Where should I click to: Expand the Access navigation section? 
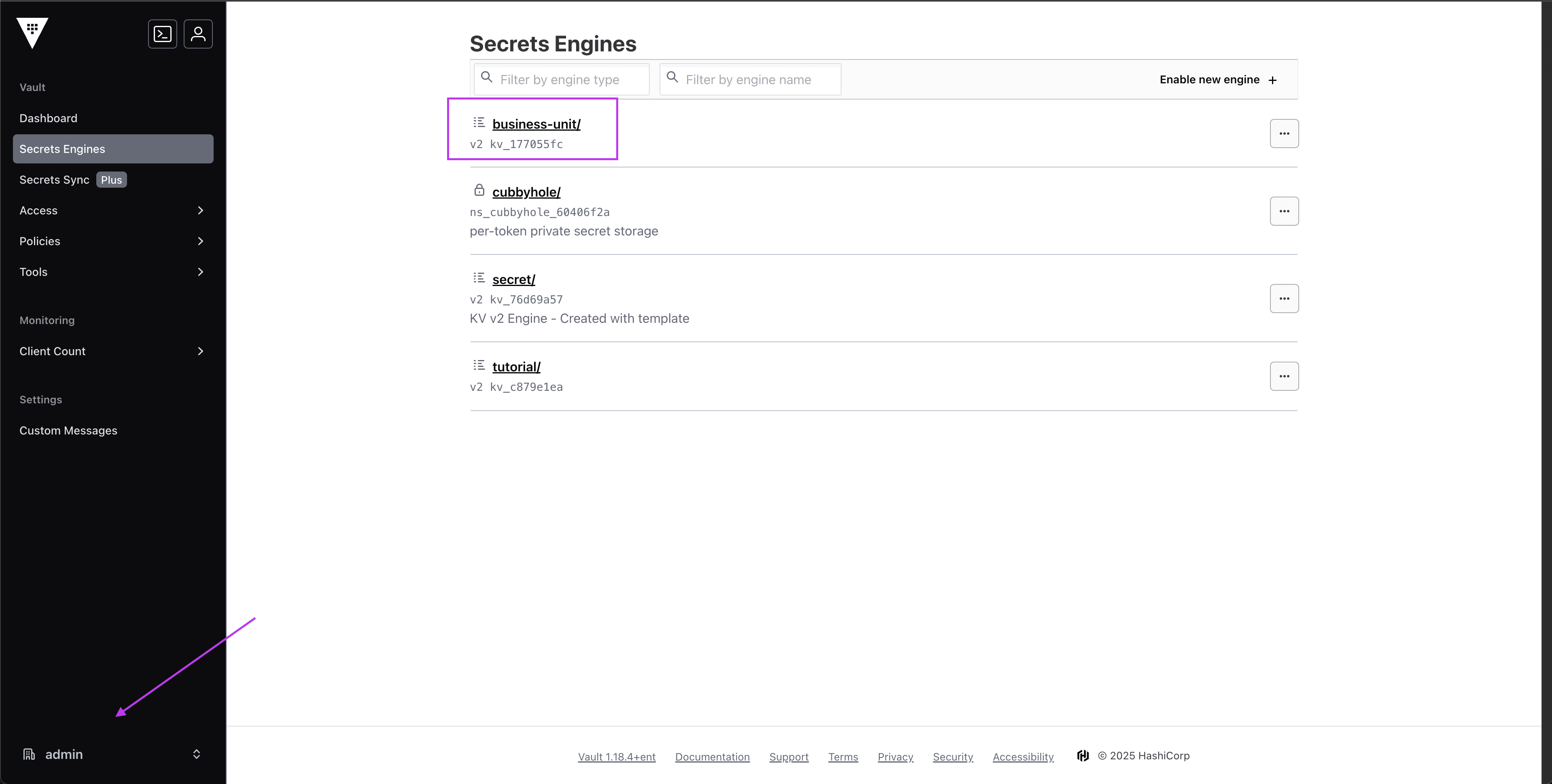112,210
